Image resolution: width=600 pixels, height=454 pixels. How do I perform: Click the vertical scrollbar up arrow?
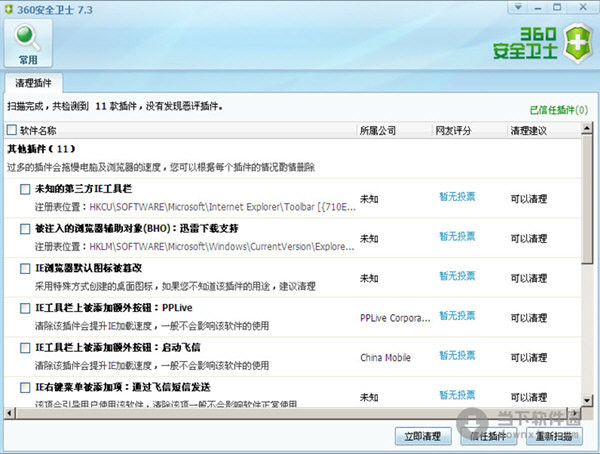[x=587, y=128]
